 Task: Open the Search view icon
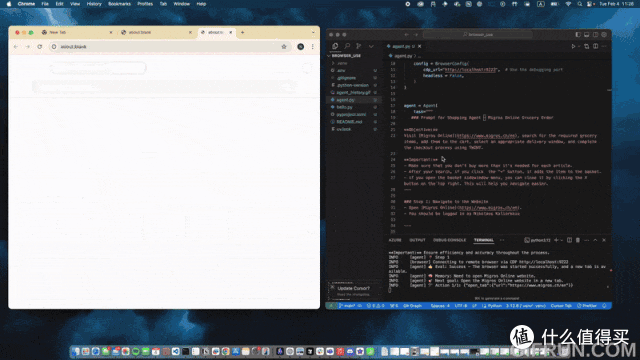(347, 46)
